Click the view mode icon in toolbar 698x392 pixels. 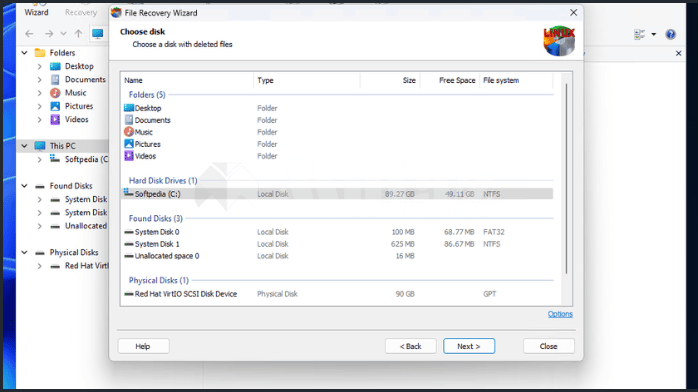640,34
